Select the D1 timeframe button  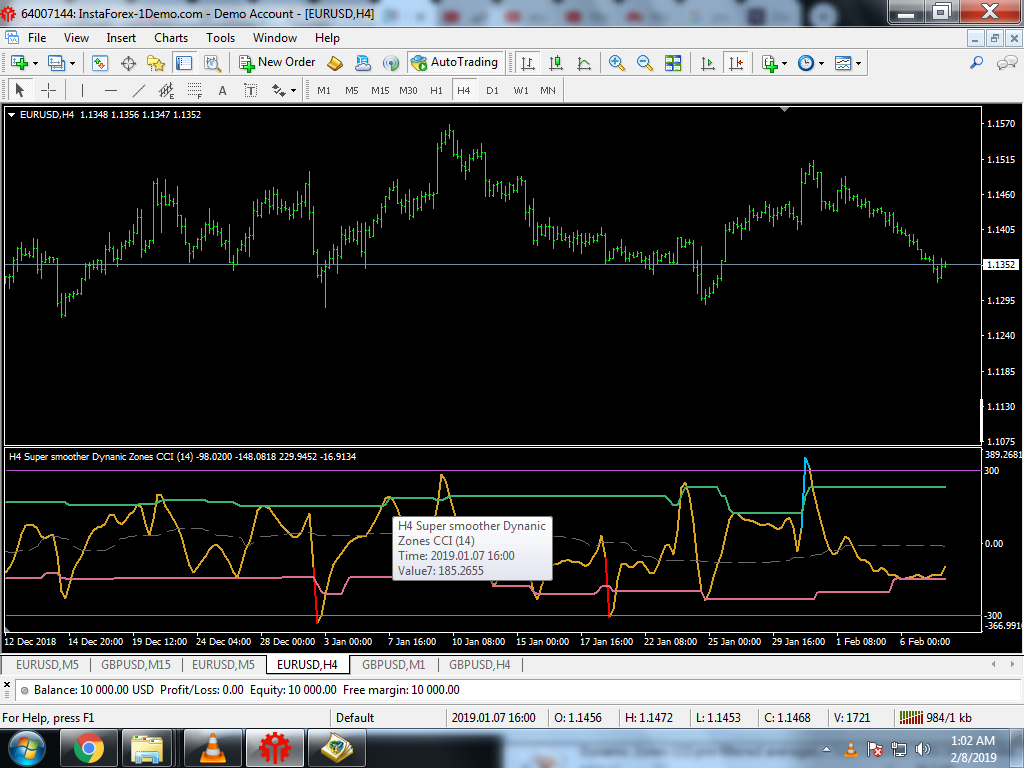[492, 90]
